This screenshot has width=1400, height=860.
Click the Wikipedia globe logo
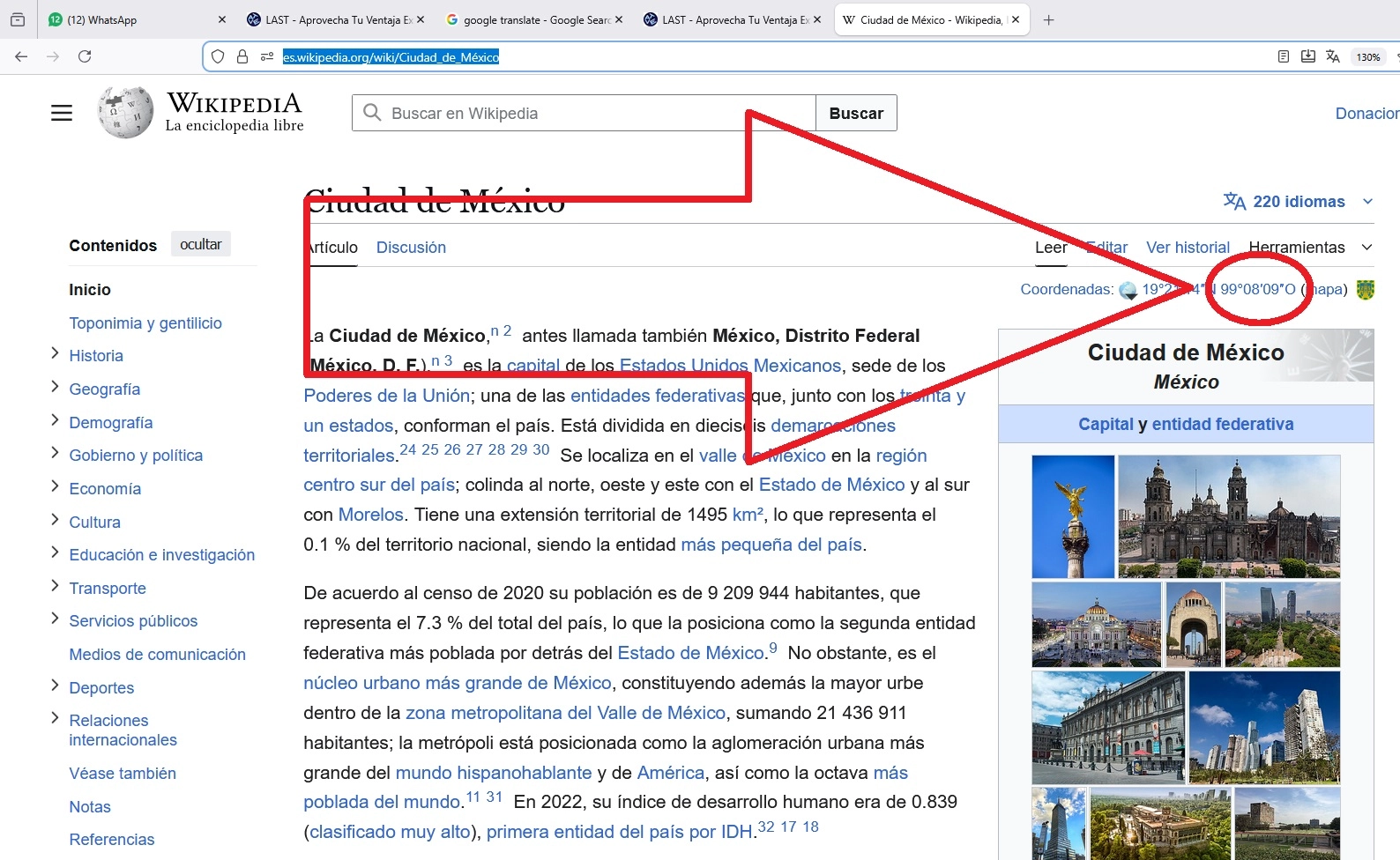[125, 113]
